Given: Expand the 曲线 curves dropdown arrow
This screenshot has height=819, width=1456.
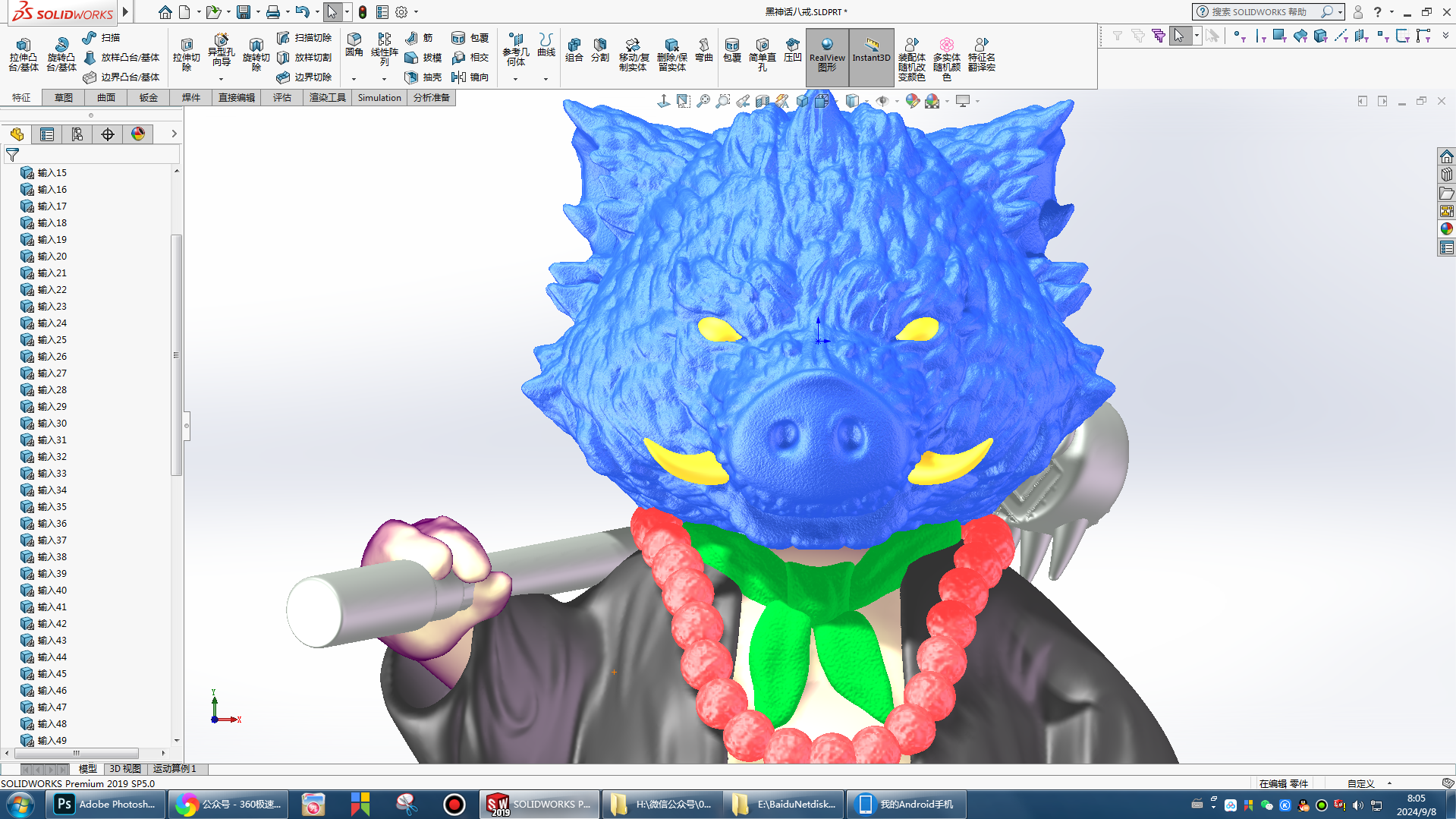Looking at the screenshot, I should [546, 79].
